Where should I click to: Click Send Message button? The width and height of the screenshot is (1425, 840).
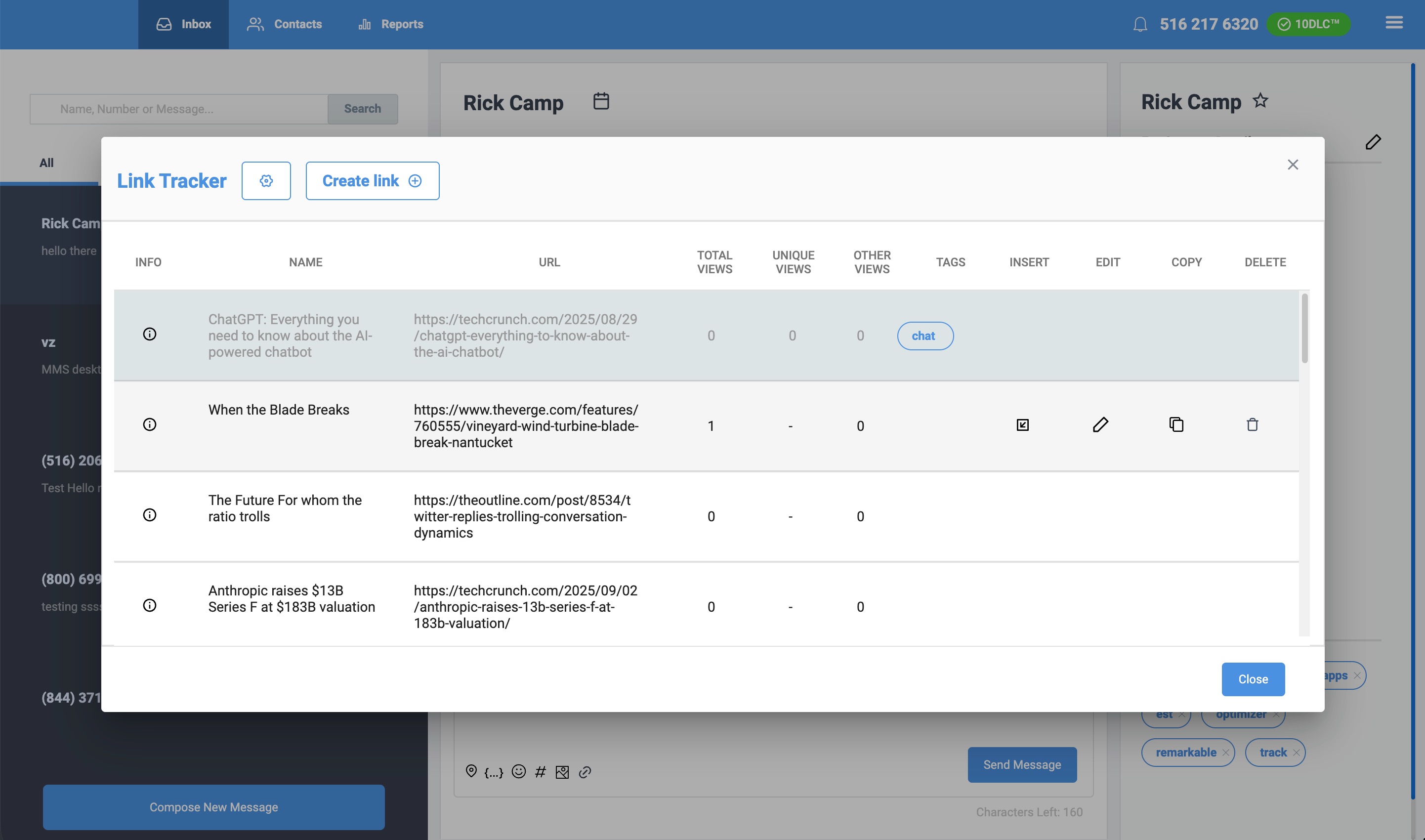point(1022,765)
